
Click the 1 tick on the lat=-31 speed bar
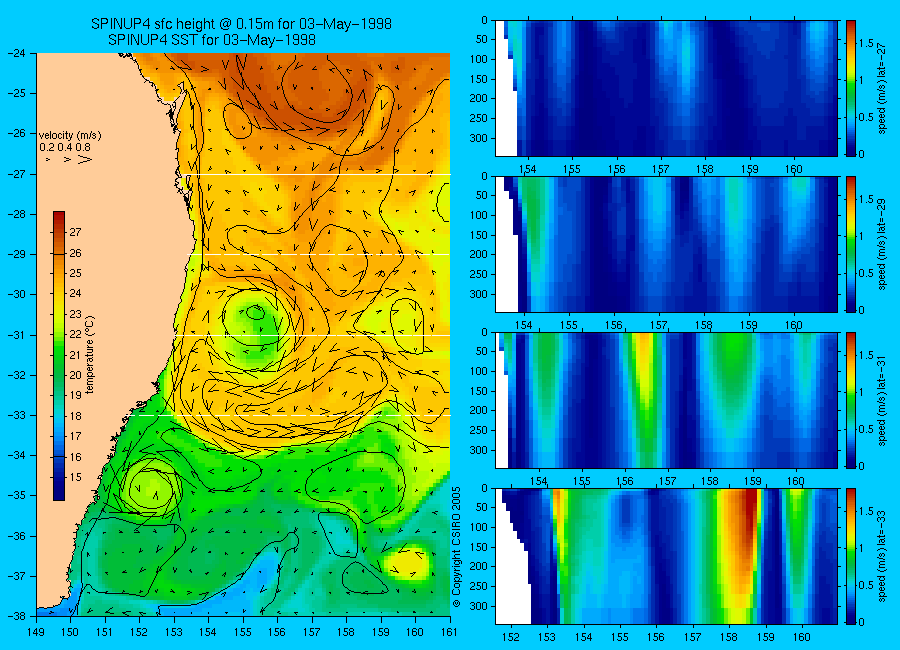(861, 392)
